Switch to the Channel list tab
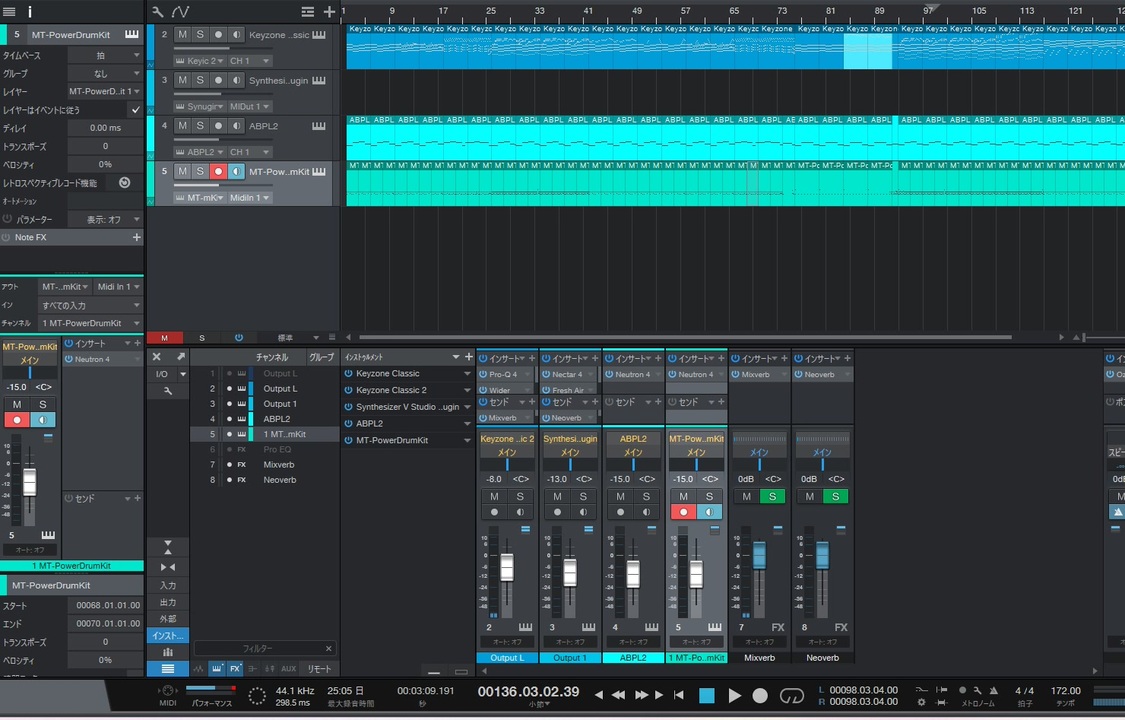Viewport: 1125px width, 720px height. point(272,357)
